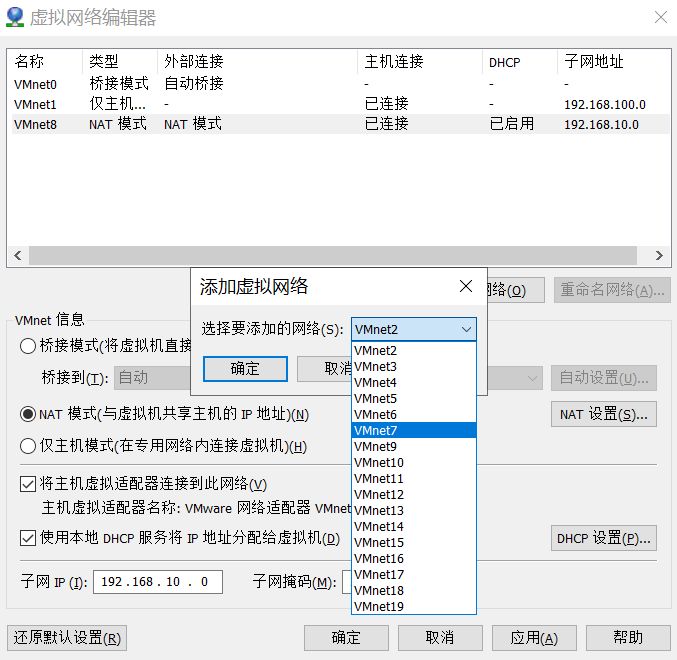Choose VMnet11 in the dropdown list
This screenshot has width=677, height=660.
[x=414, y=478]
